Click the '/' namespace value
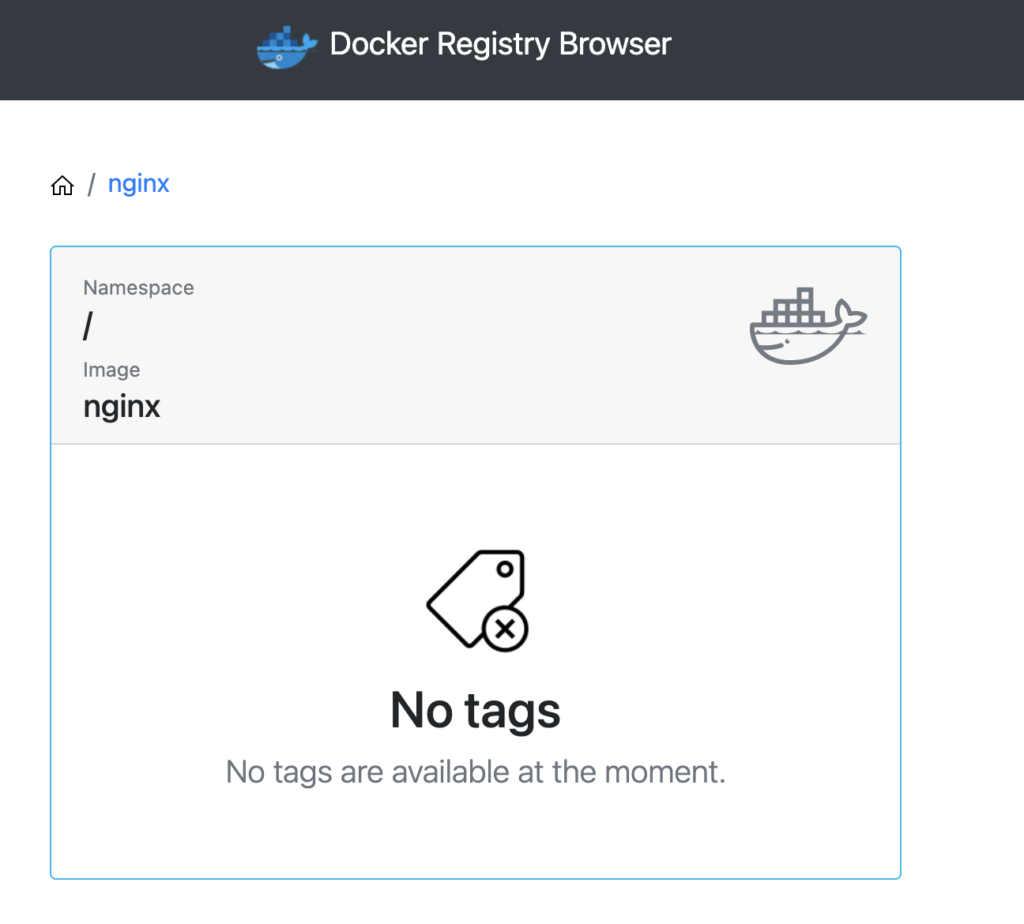 (88, 325)
